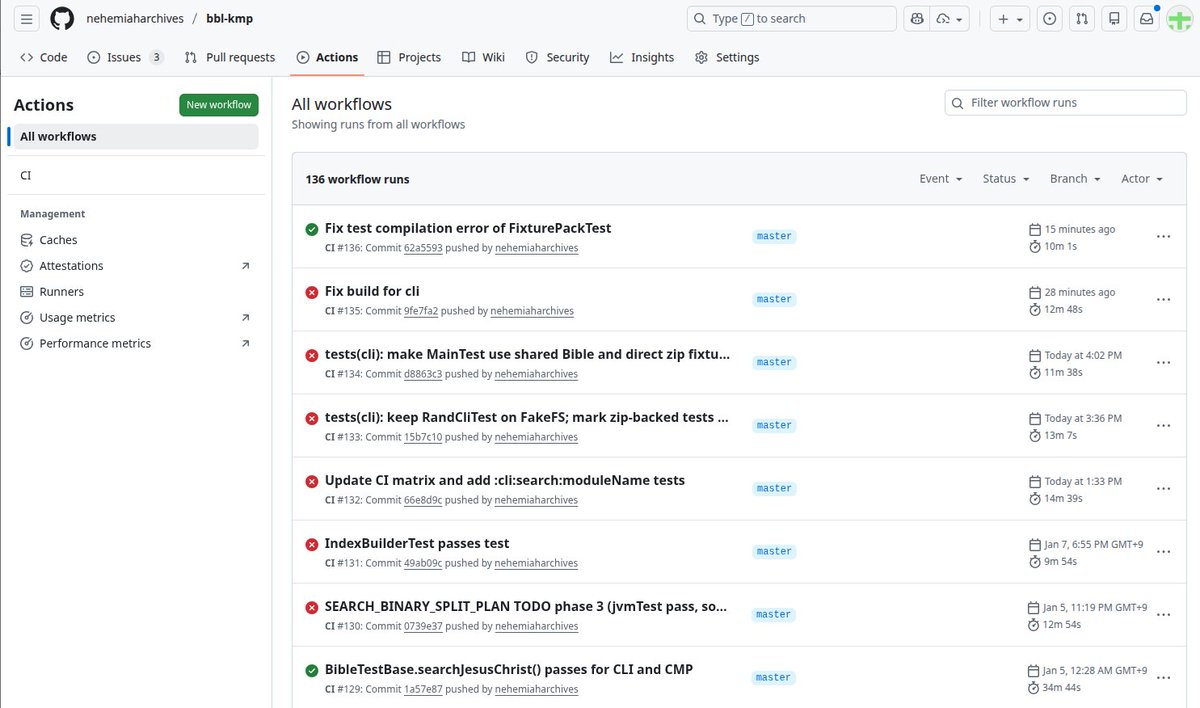
Task: Expand the Copilot agents dropdown arrow
Action: [x=950, y=19]
